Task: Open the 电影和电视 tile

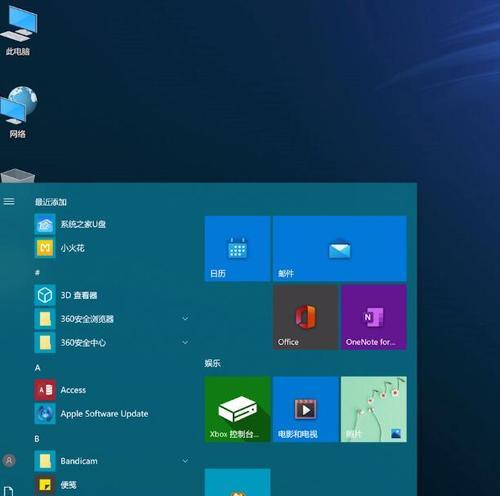Action: pyautogui.click(x=305, y=409)
